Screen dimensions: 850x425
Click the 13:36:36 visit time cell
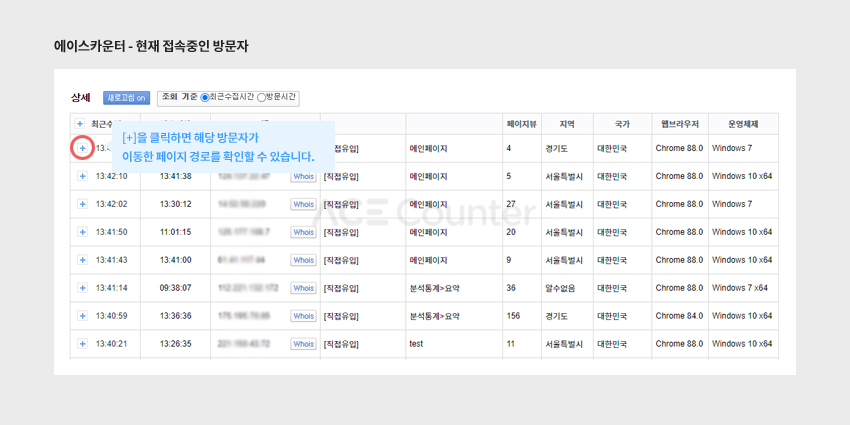(175, 315)
